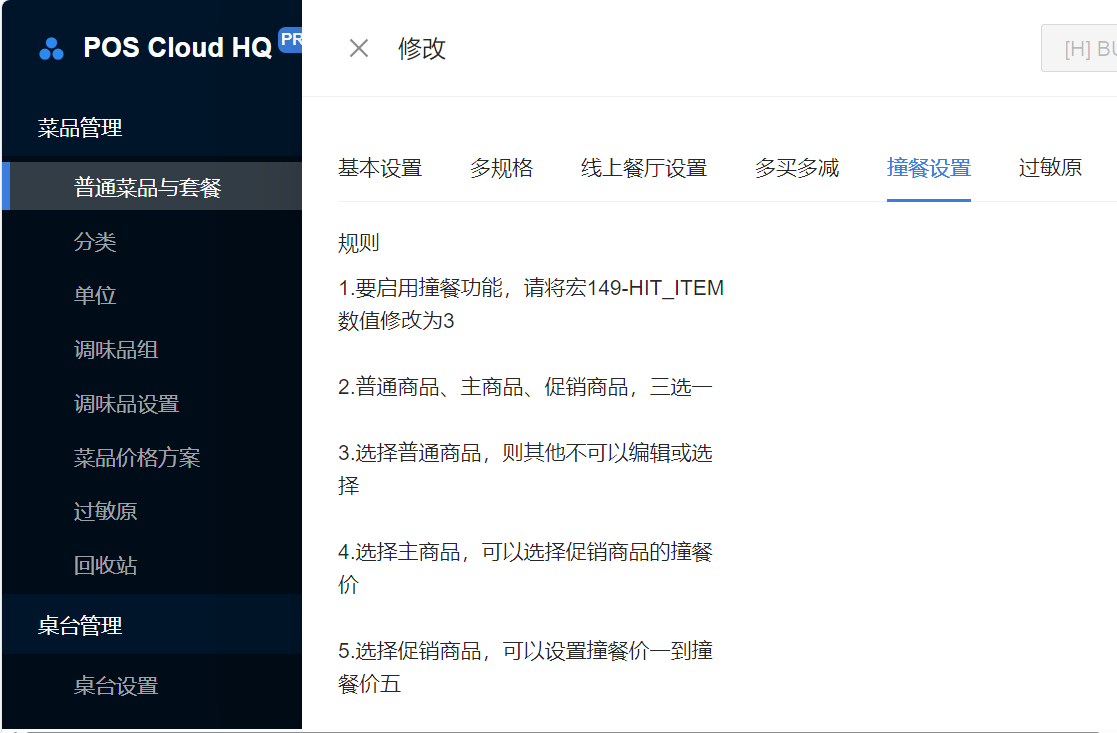Switch to the 多规格 tab

(501, 168)
